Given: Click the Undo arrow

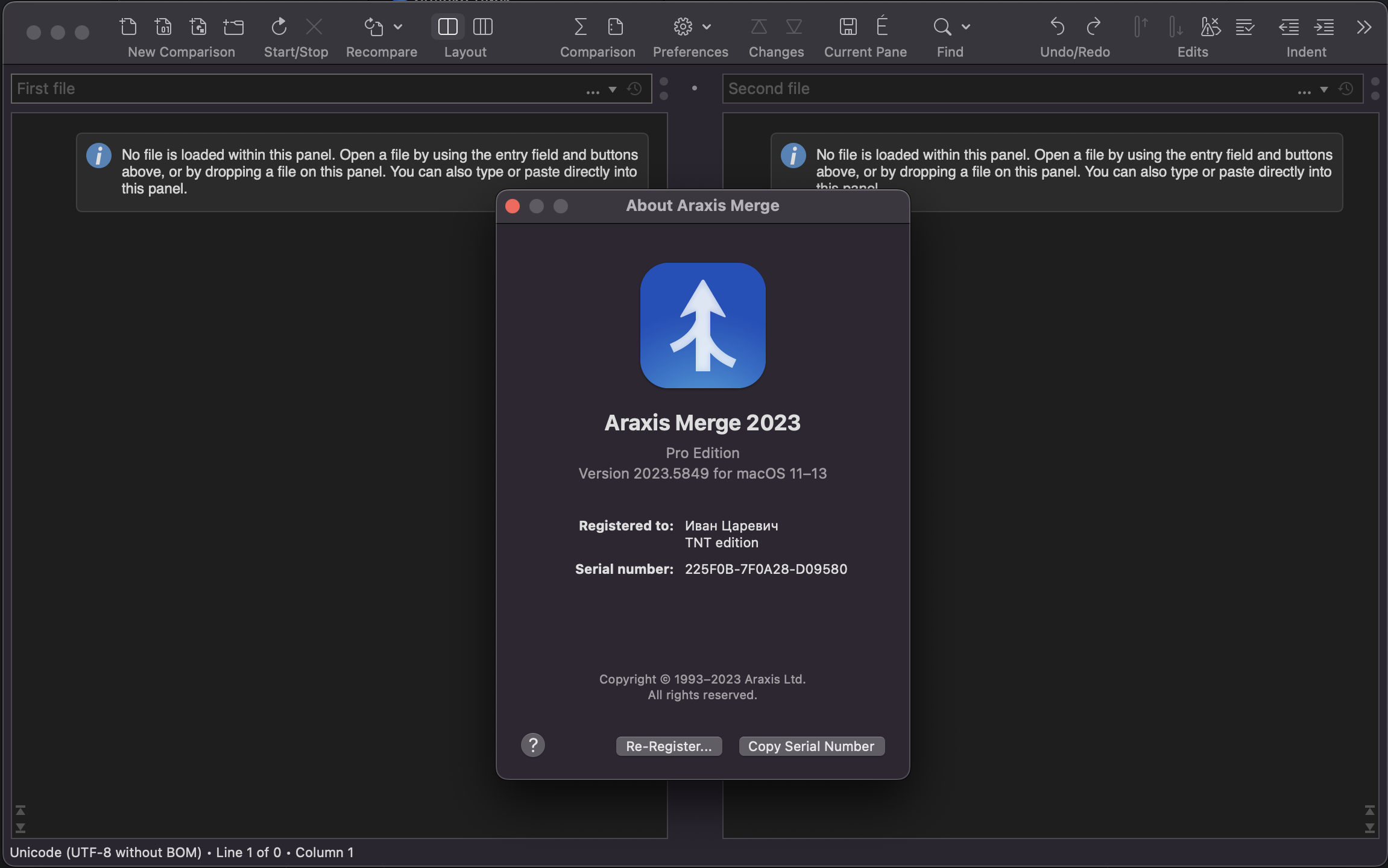Looking at the screenshot, I should 1058,27.
